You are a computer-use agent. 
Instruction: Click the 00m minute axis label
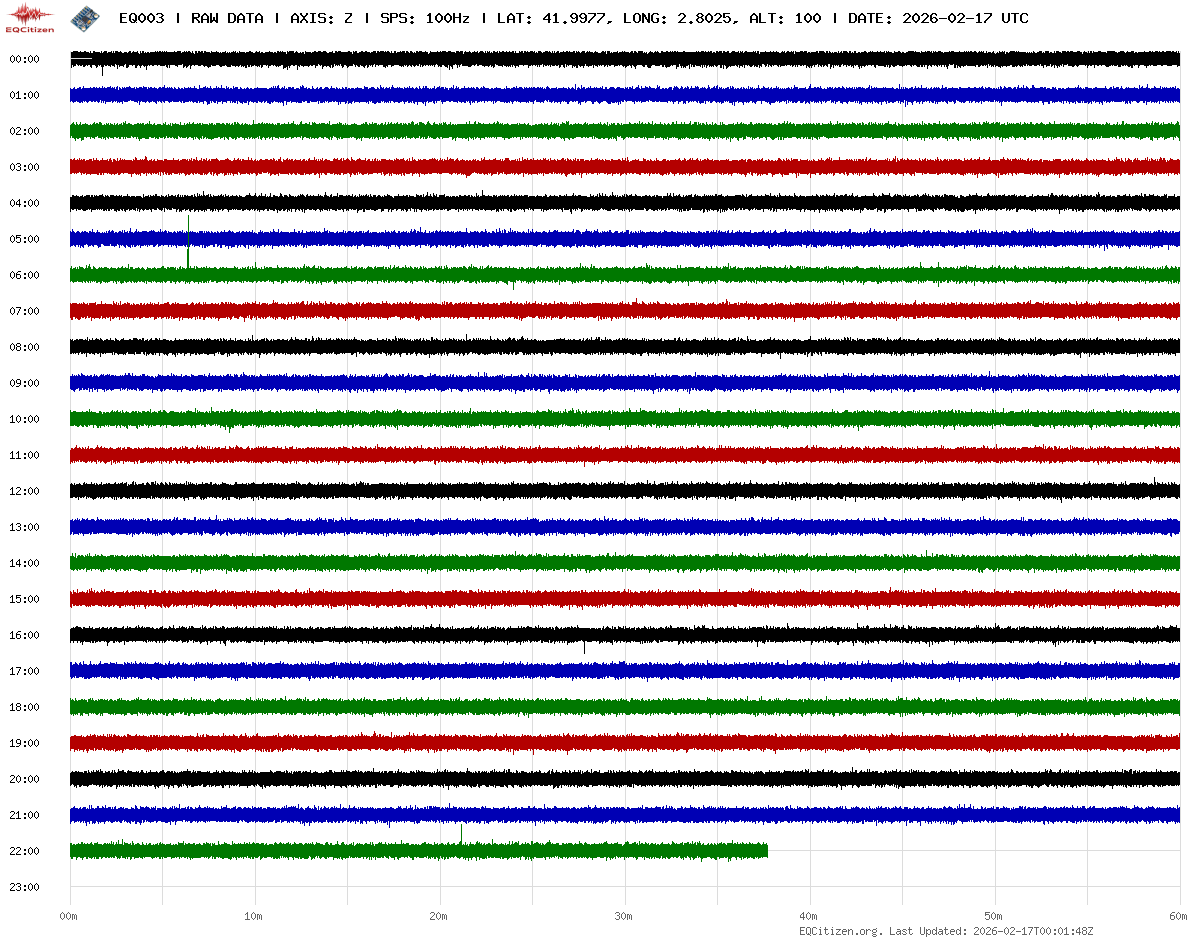pos(69,916)
